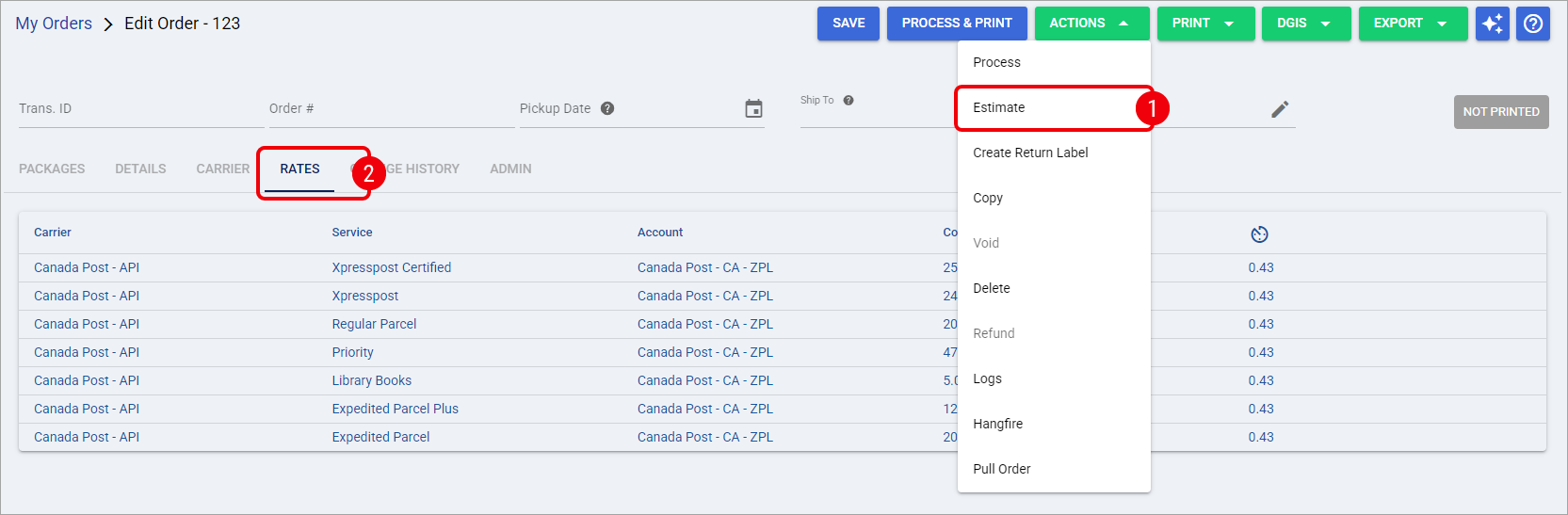Viewport: 1568px width, 515px height.
Task: Click the Pickup Date help tooltip icon
Action: (x=607, y=108)
